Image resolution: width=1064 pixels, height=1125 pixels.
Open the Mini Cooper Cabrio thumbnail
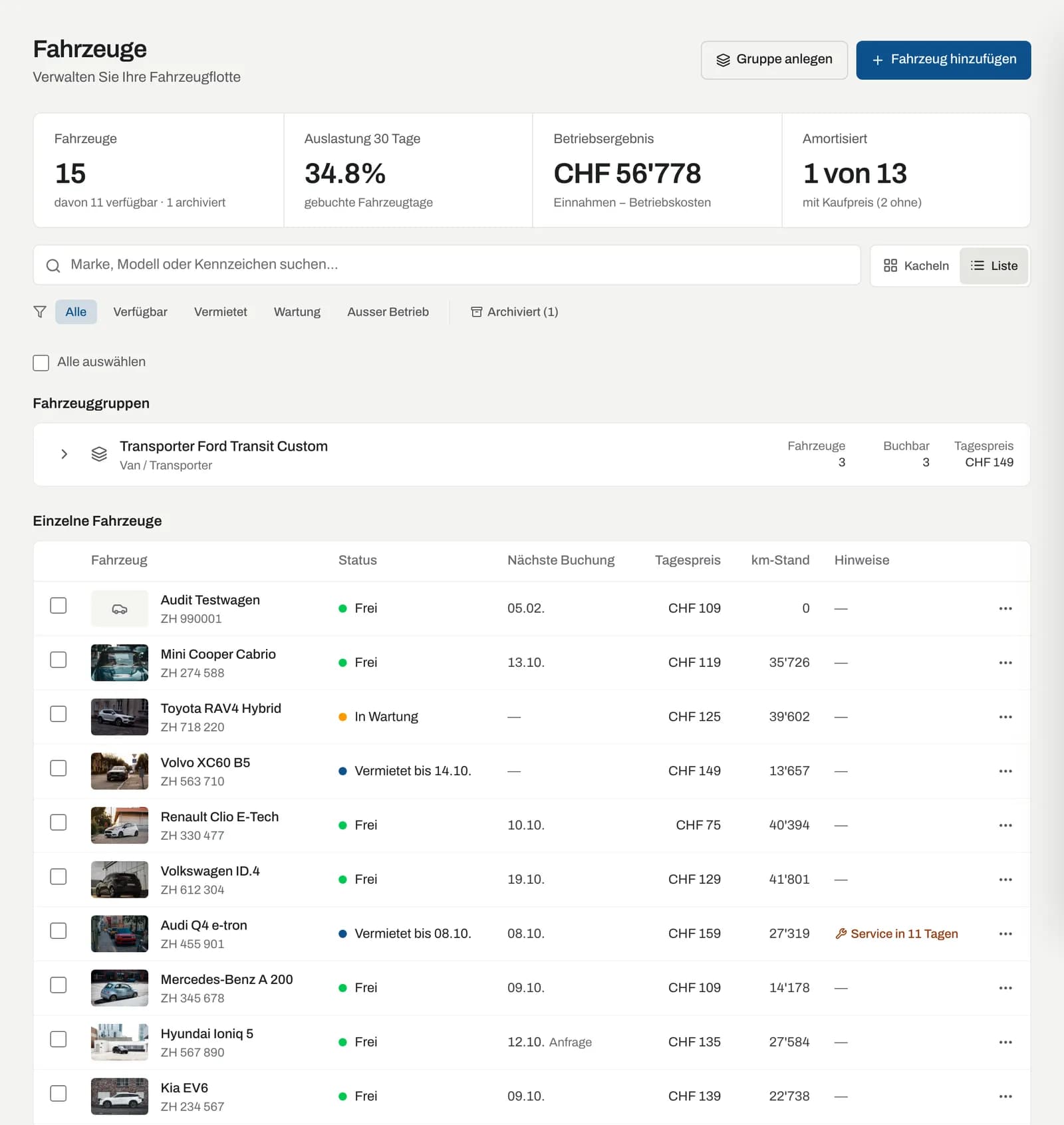[120, 663]
